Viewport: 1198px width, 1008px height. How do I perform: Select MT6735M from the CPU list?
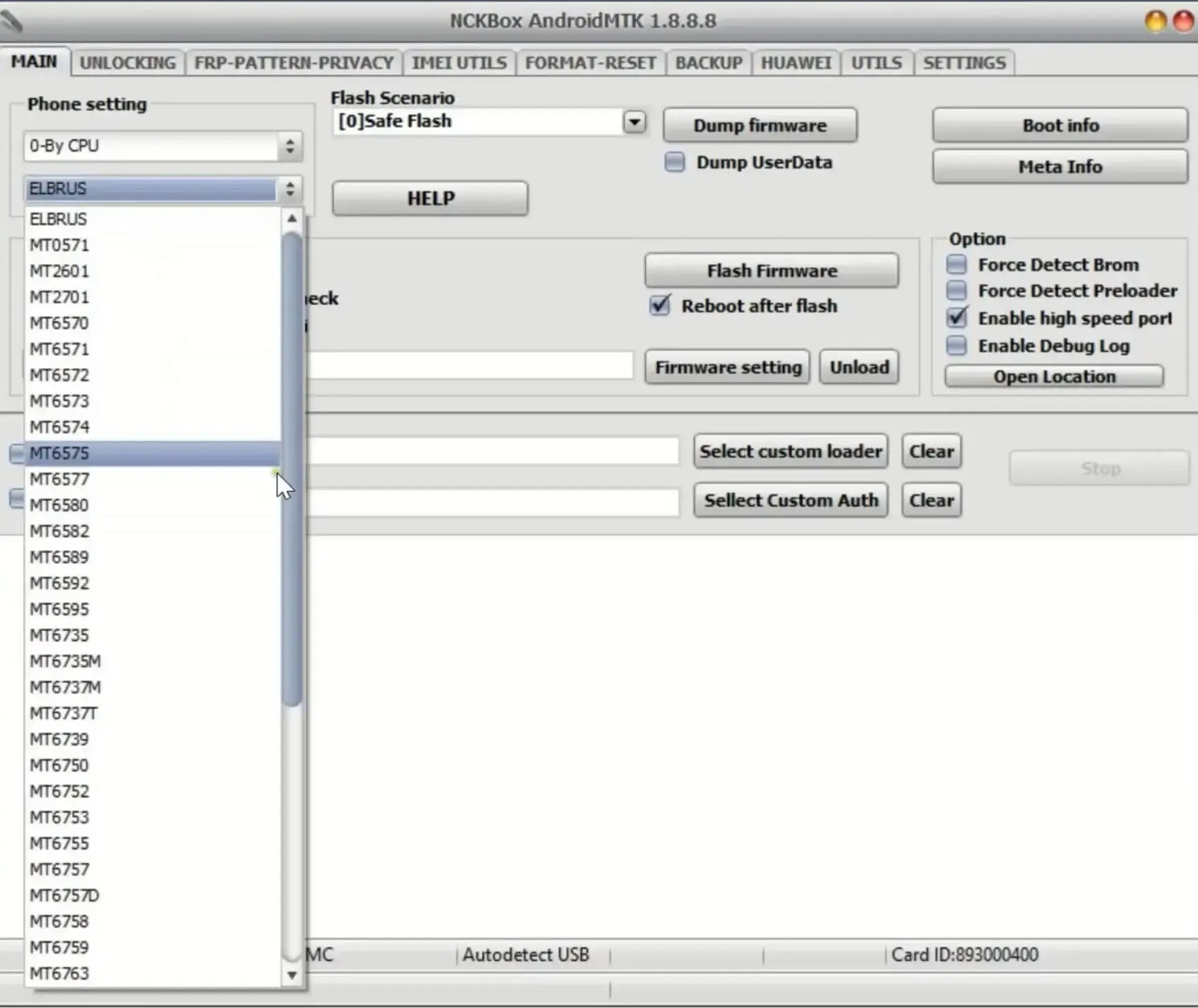click(x=153, y=661)
